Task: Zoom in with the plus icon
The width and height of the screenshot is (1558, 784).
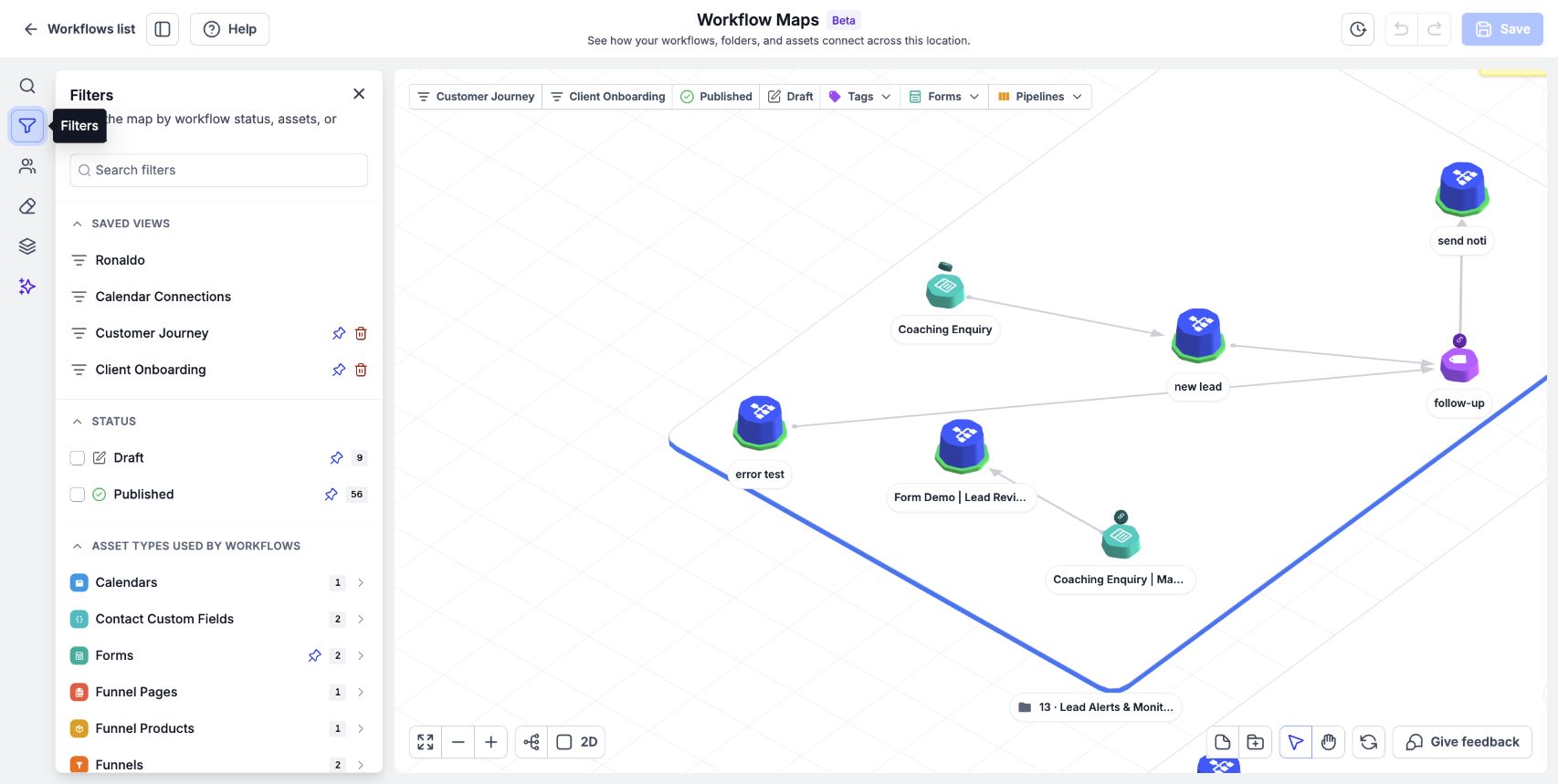Action: coord(491,742)
